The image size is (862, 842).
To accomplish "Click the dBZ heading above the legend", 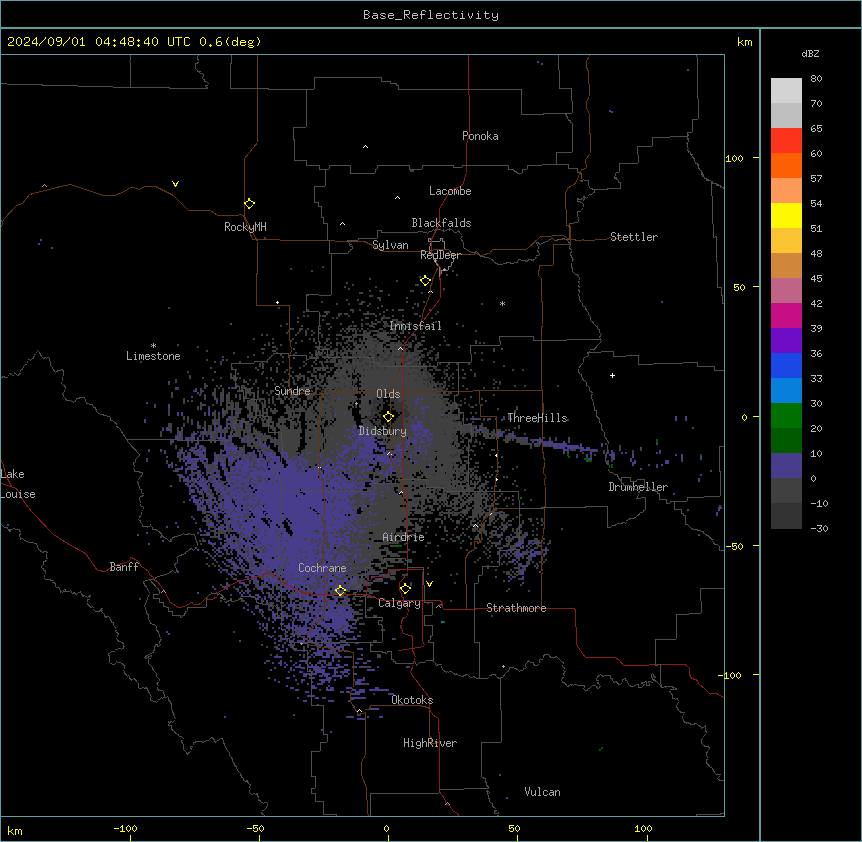I will click(x=810, y=53).
